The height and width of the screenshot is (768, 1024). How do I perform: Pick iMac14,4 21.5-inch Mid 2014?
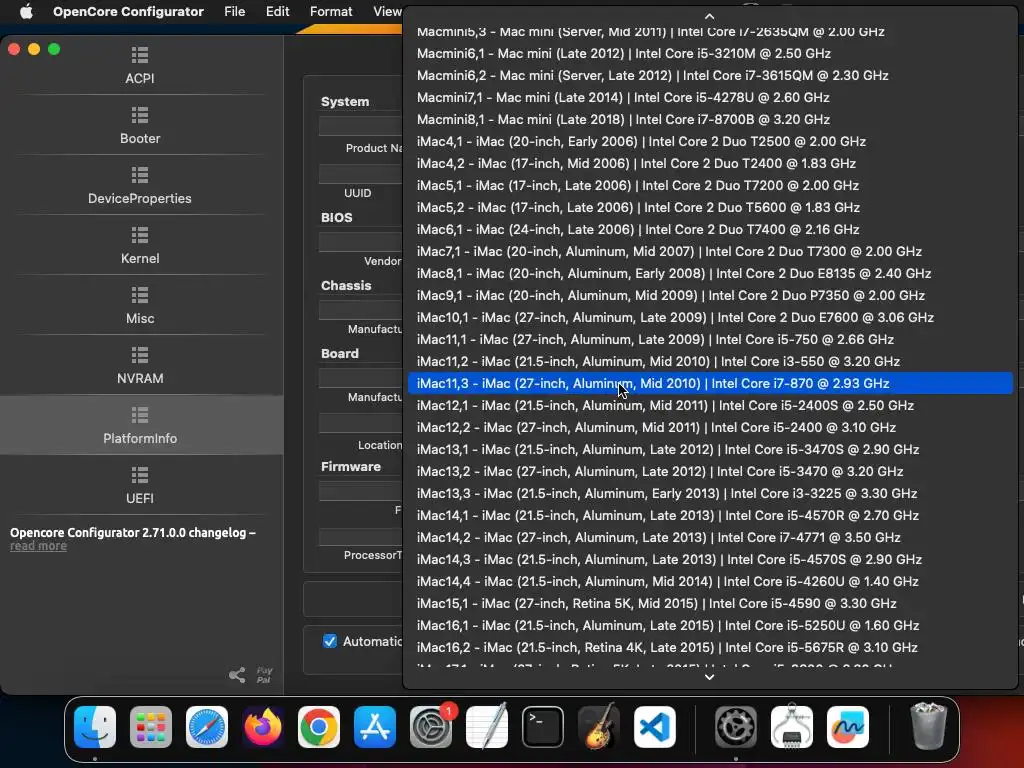coord(710,581)
